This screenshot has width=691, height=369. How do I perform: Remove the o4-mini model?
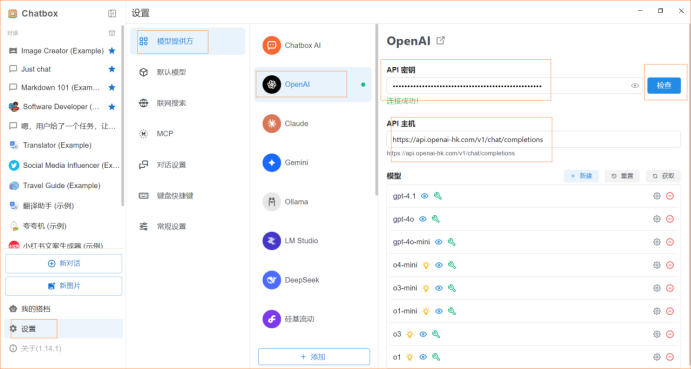click(x=670, y=265)
